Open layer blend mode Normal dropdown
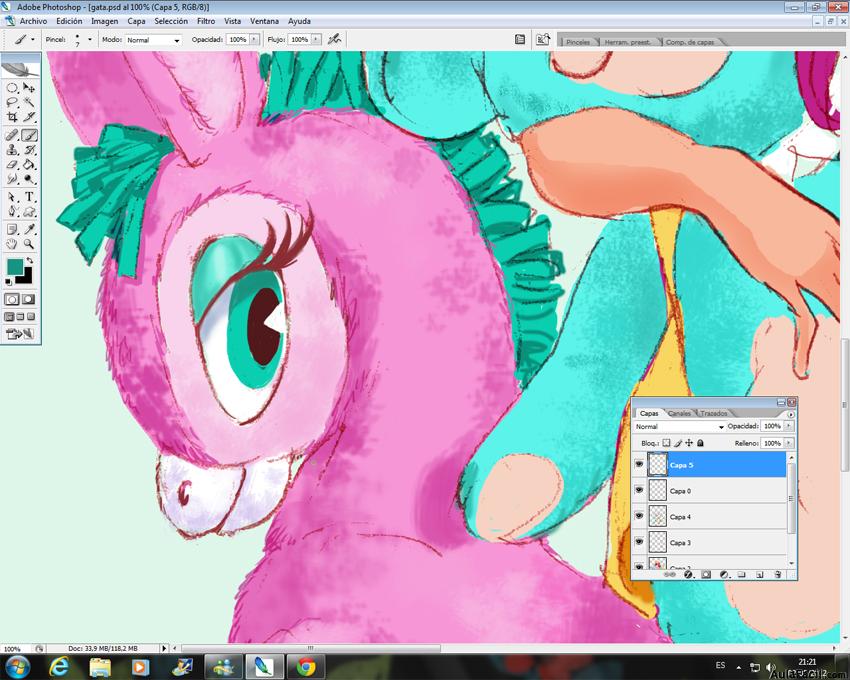Viewport: 850px width, 680px height. (x=679, y=427)
